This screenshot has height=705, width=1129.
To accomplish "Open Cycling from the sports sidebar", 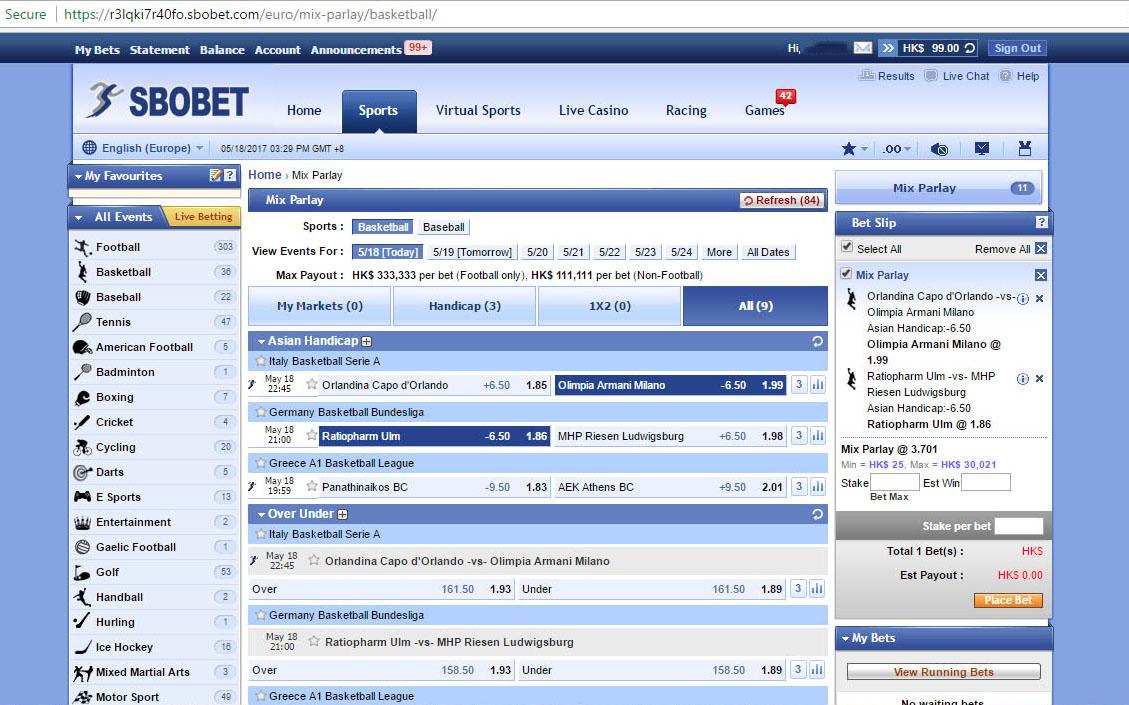I will pyautogui.click(x=115, y=447).
